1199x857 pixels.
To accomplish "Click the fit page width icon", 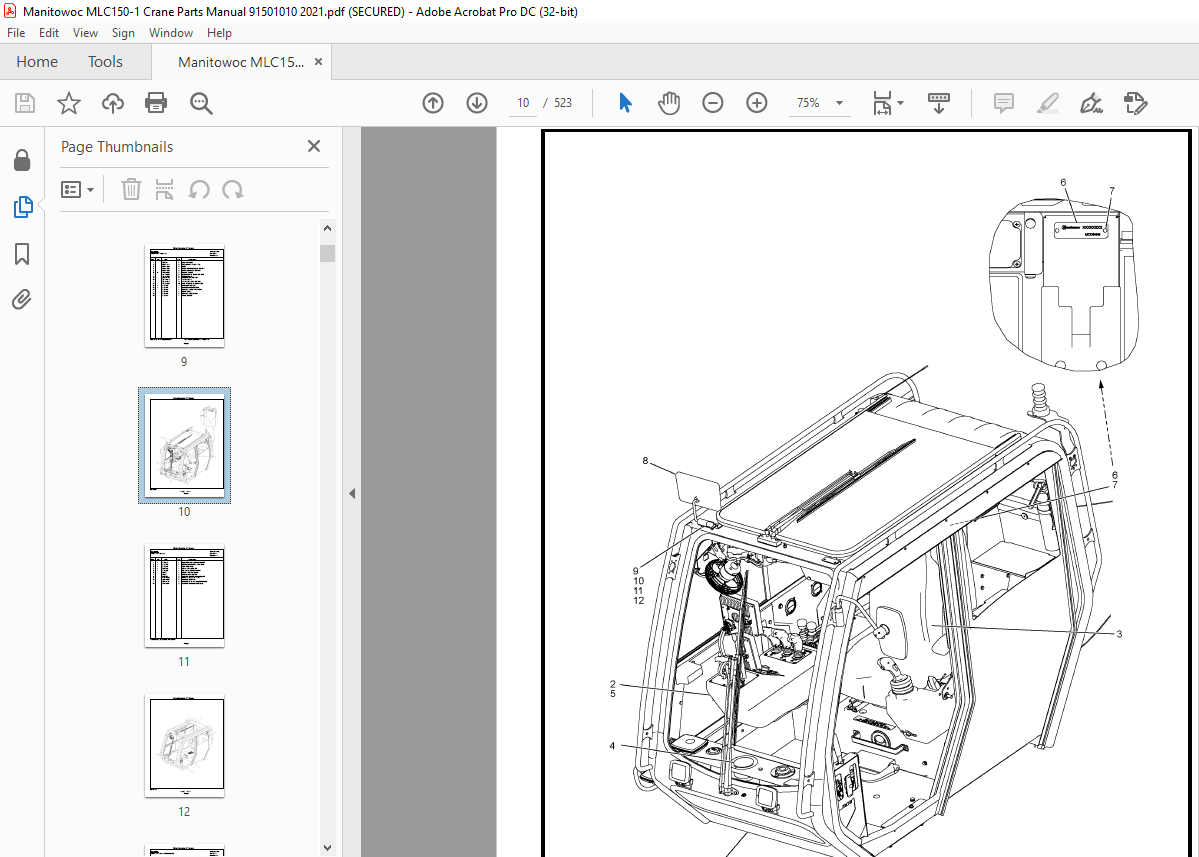I will click(x=882, y=103).
